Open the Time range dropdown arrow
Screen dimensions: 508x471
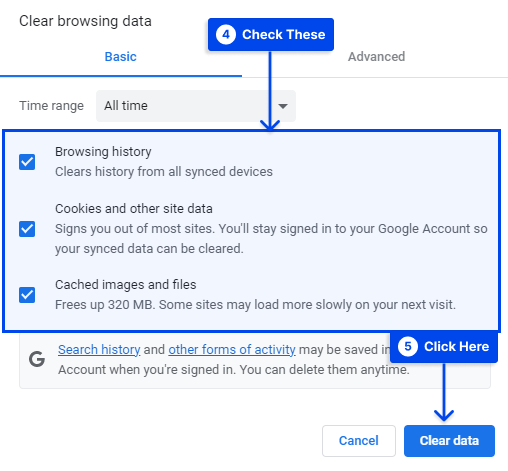click(283, 106)
